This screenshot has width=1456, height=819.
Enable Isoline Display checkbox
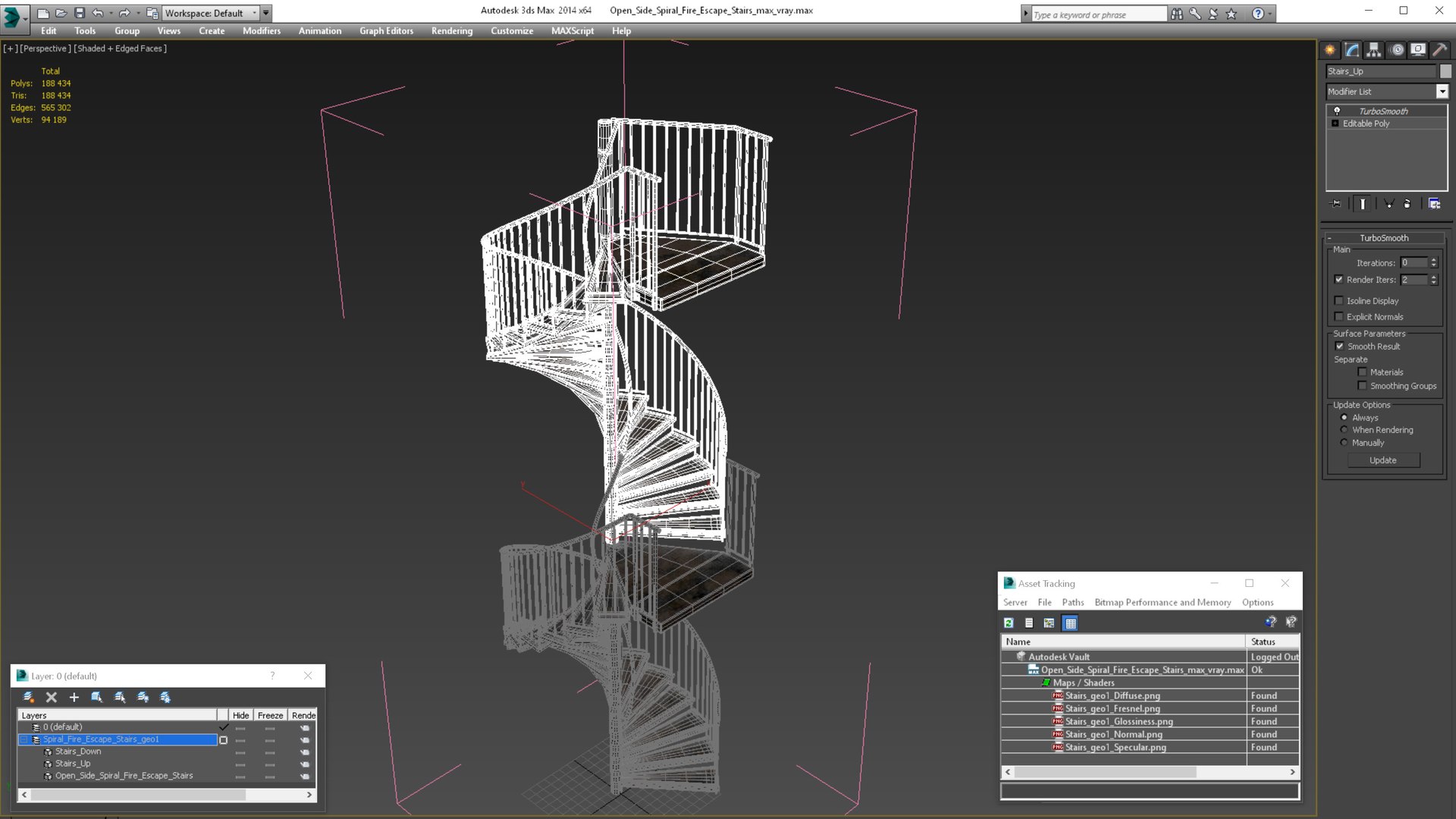1339,300
